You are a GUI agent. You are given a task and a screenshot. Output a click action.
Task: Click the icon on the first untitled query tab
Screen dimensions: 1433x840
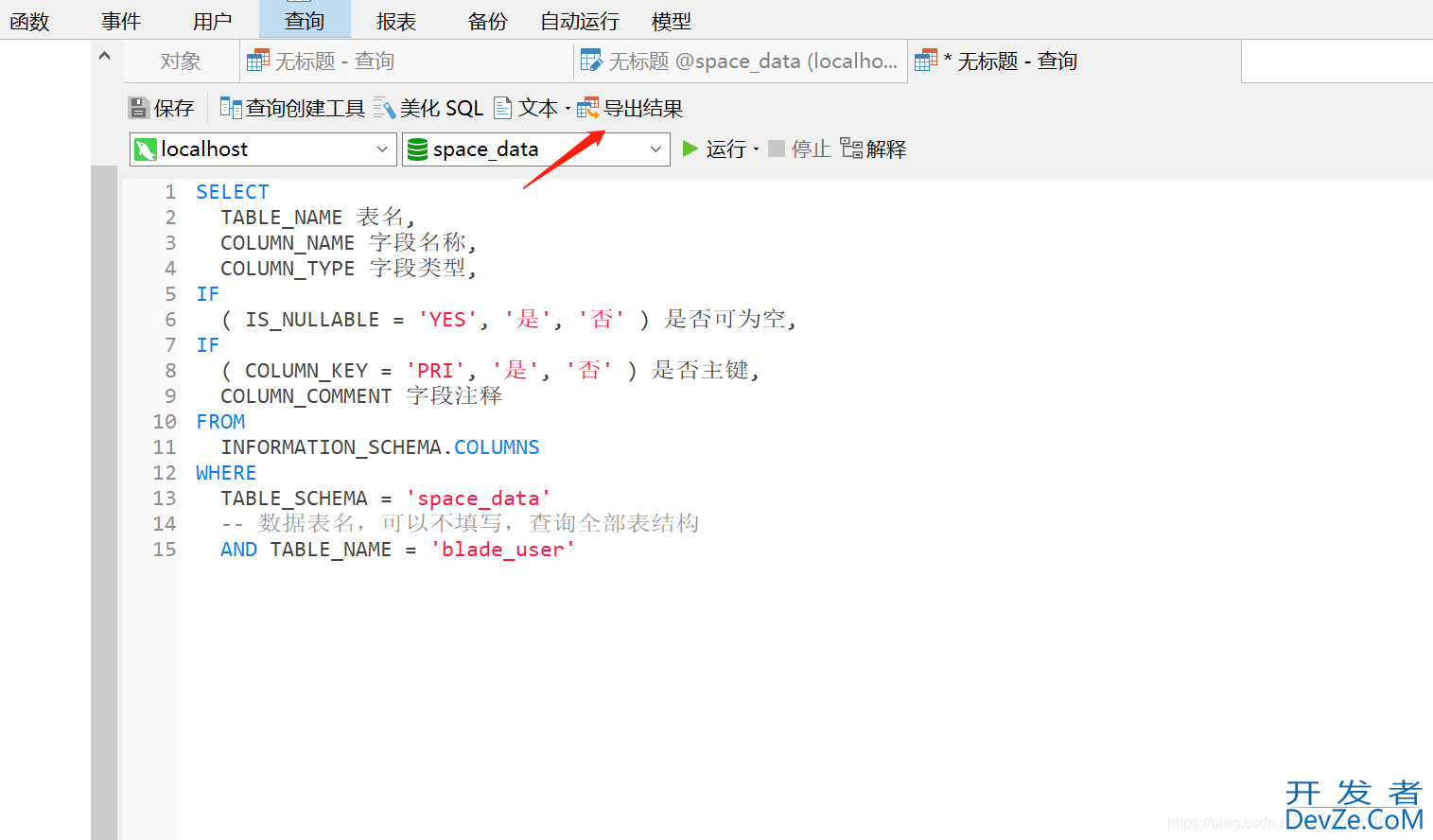pyautogui.click(x=258, y=61)
